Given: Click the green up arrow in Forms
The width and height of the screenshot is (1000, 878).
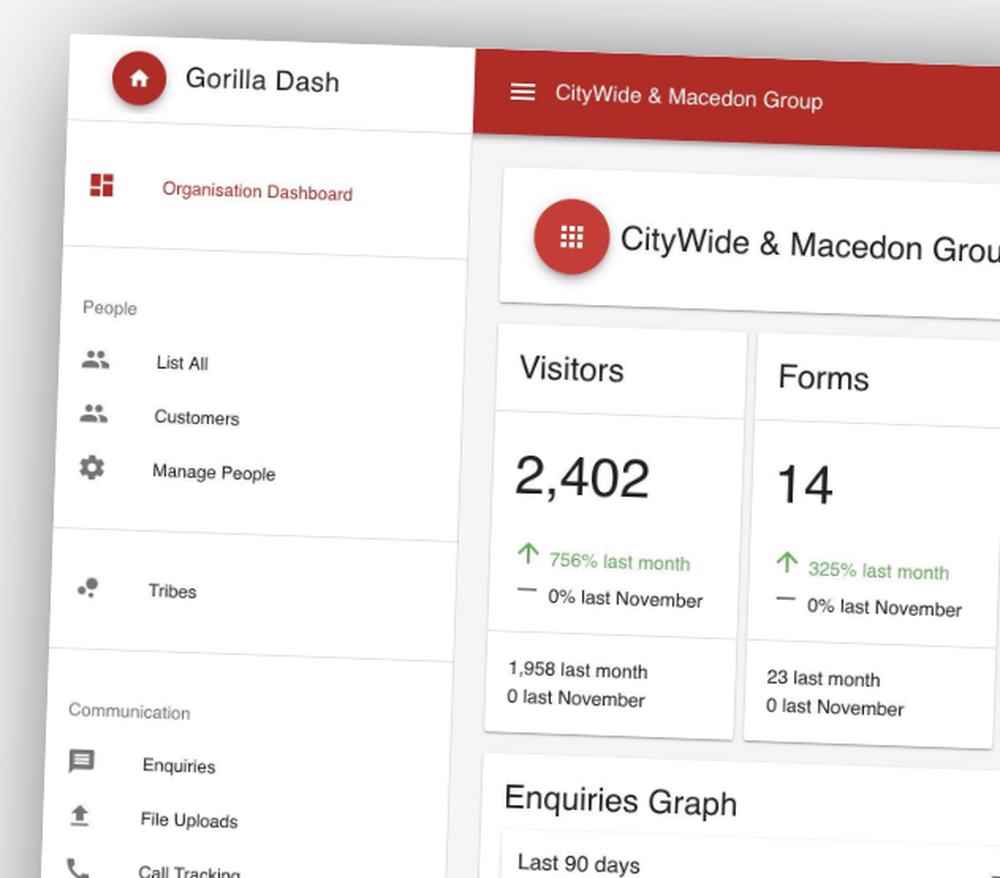Looking at the screenshot, I should coord(787,562).
